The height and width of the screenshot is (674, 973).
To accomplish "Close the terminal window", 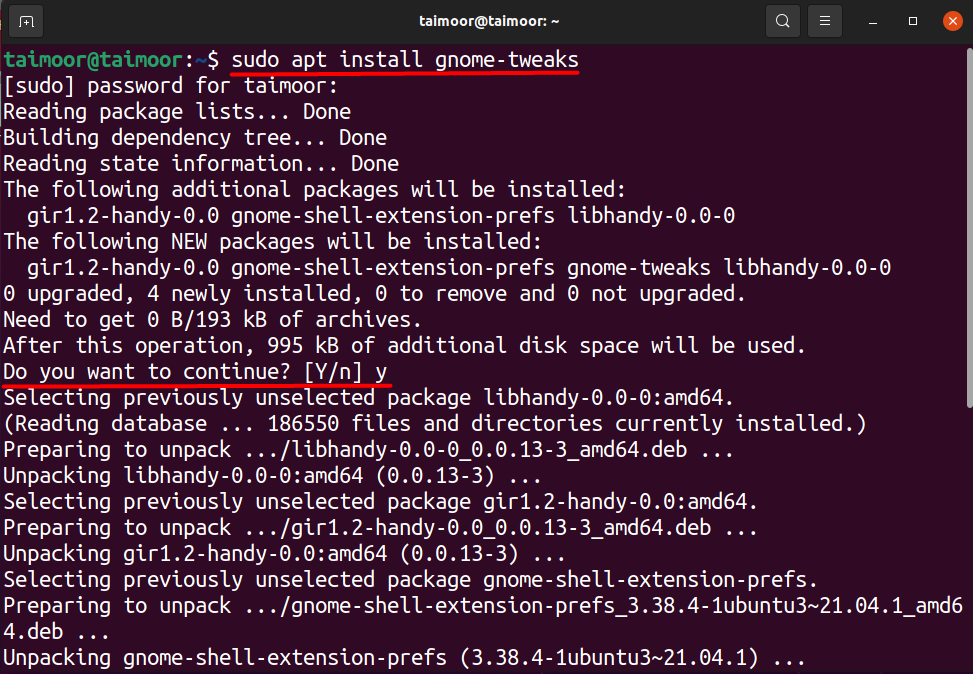I will pyautogui.click(x=953, y=21).
